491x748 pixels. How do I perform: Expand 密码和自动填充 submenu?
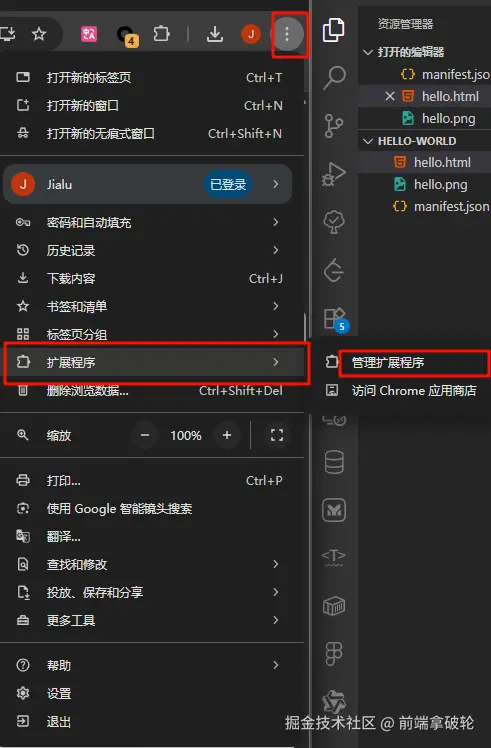tap(276, 222)
